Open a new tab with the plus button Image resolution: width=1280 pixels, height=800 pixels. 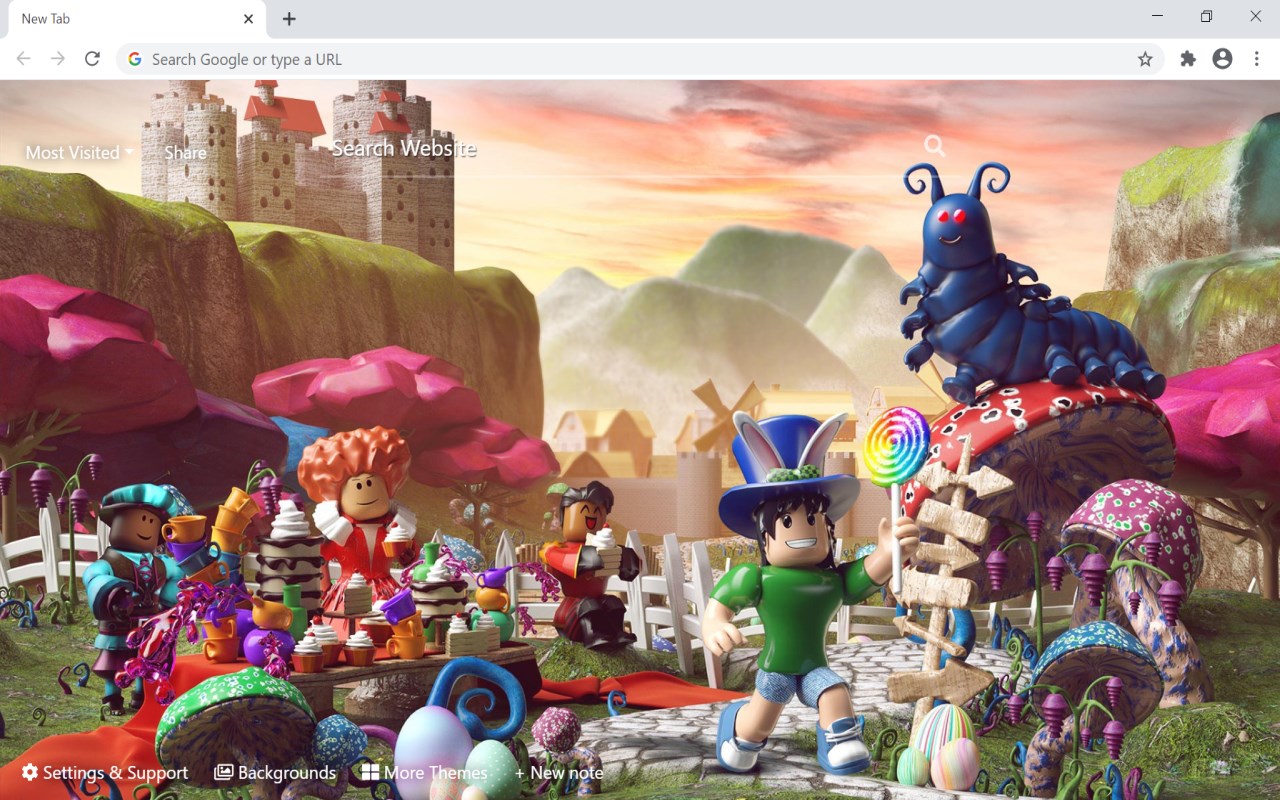coord(289,18)
